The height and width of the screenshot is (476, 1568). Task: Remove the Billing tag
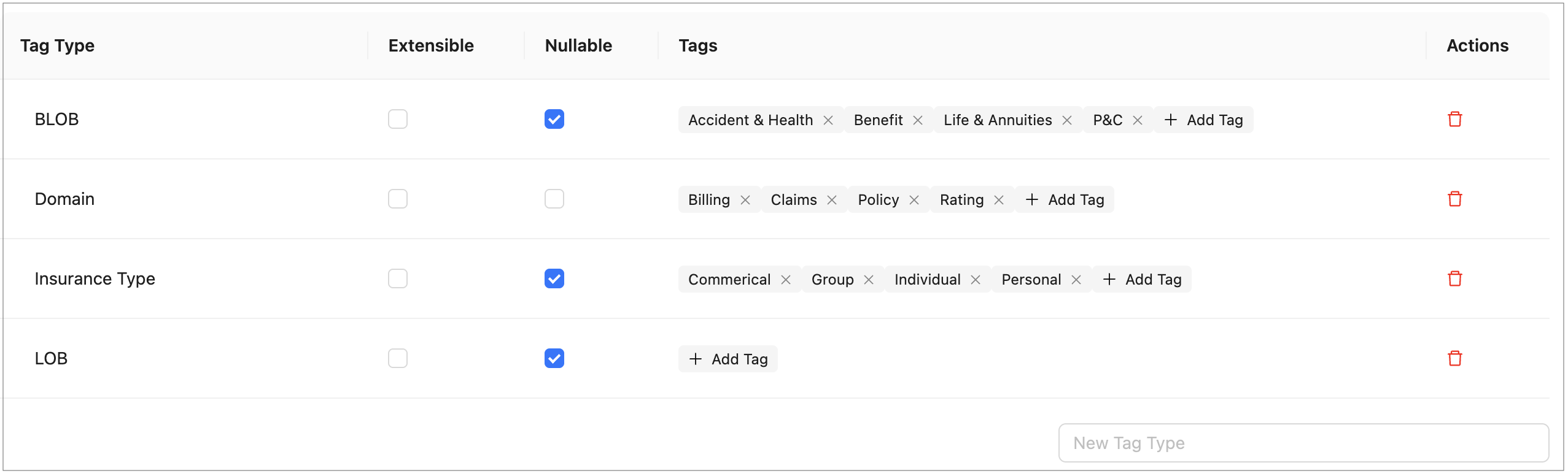click(x=745, y=200)
